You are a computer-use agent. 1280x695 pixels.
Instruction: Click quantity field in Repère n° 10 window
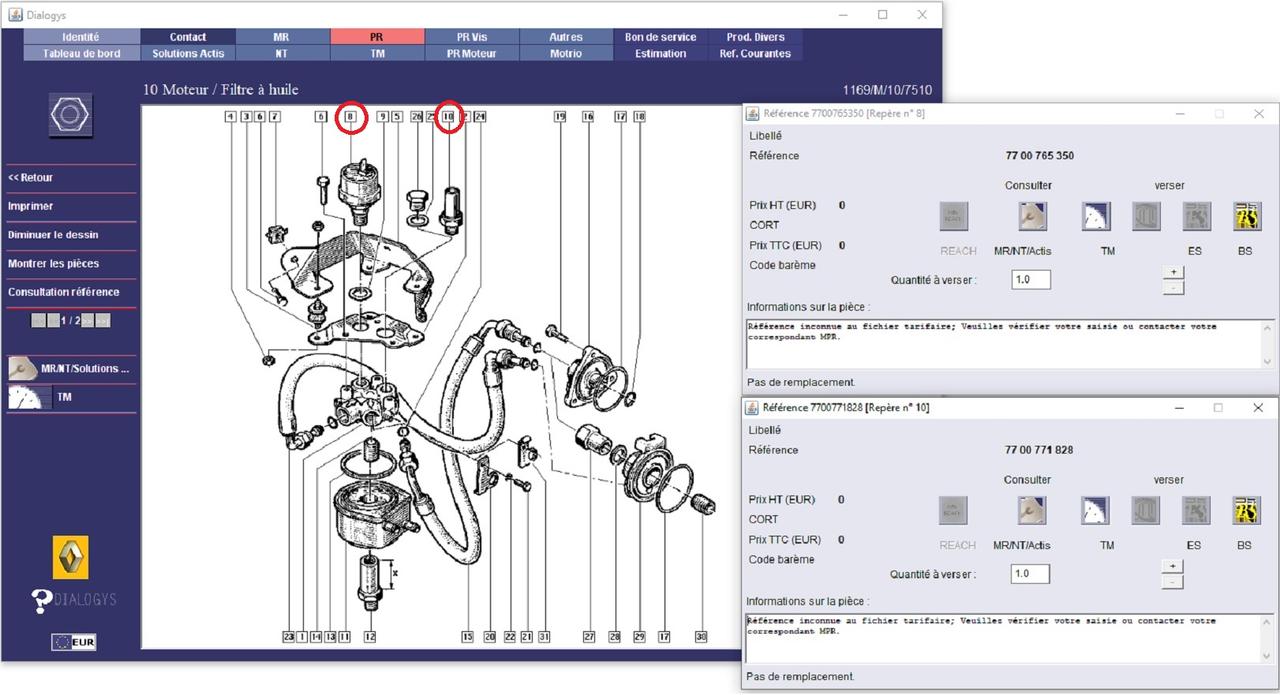tap(1030, 574)
